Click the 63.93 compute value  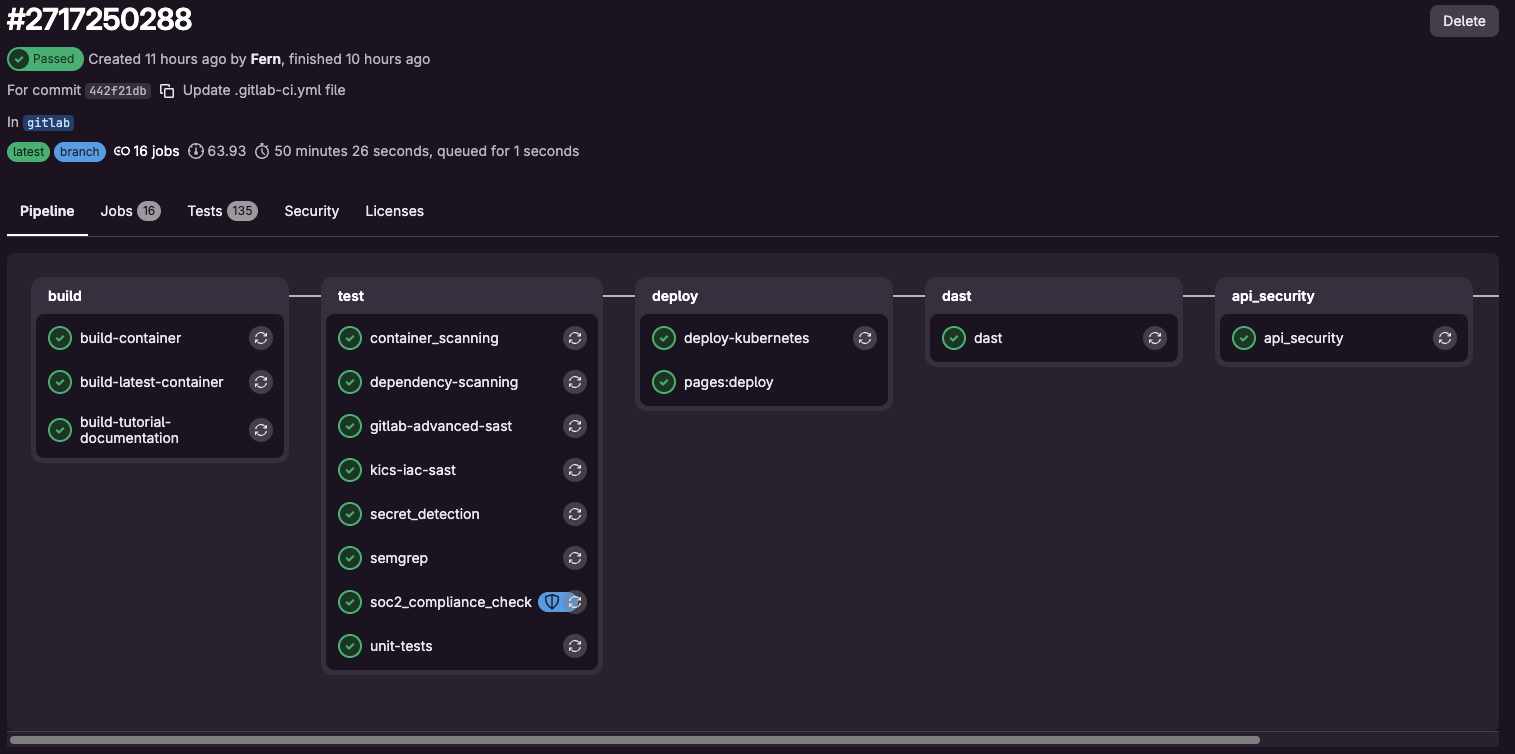pos(227,152)
